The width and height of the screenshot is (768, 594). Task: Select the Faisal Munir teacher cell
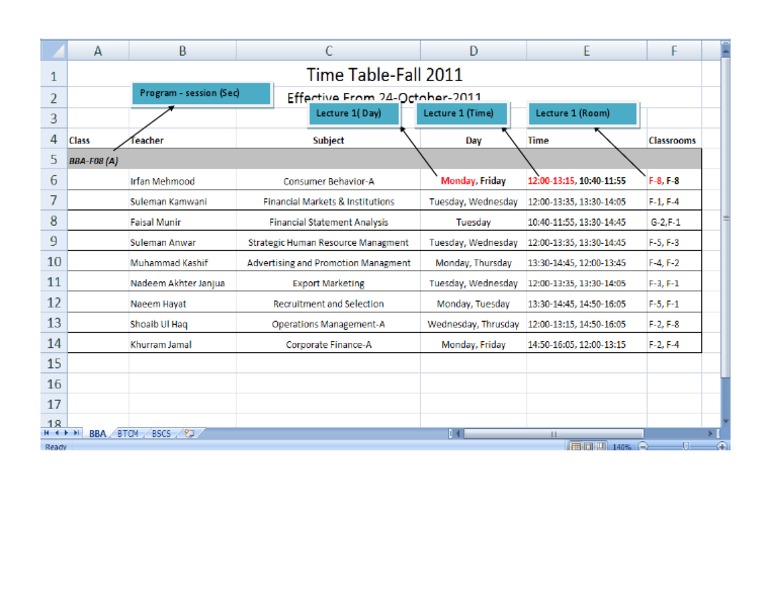pos(183,222)
